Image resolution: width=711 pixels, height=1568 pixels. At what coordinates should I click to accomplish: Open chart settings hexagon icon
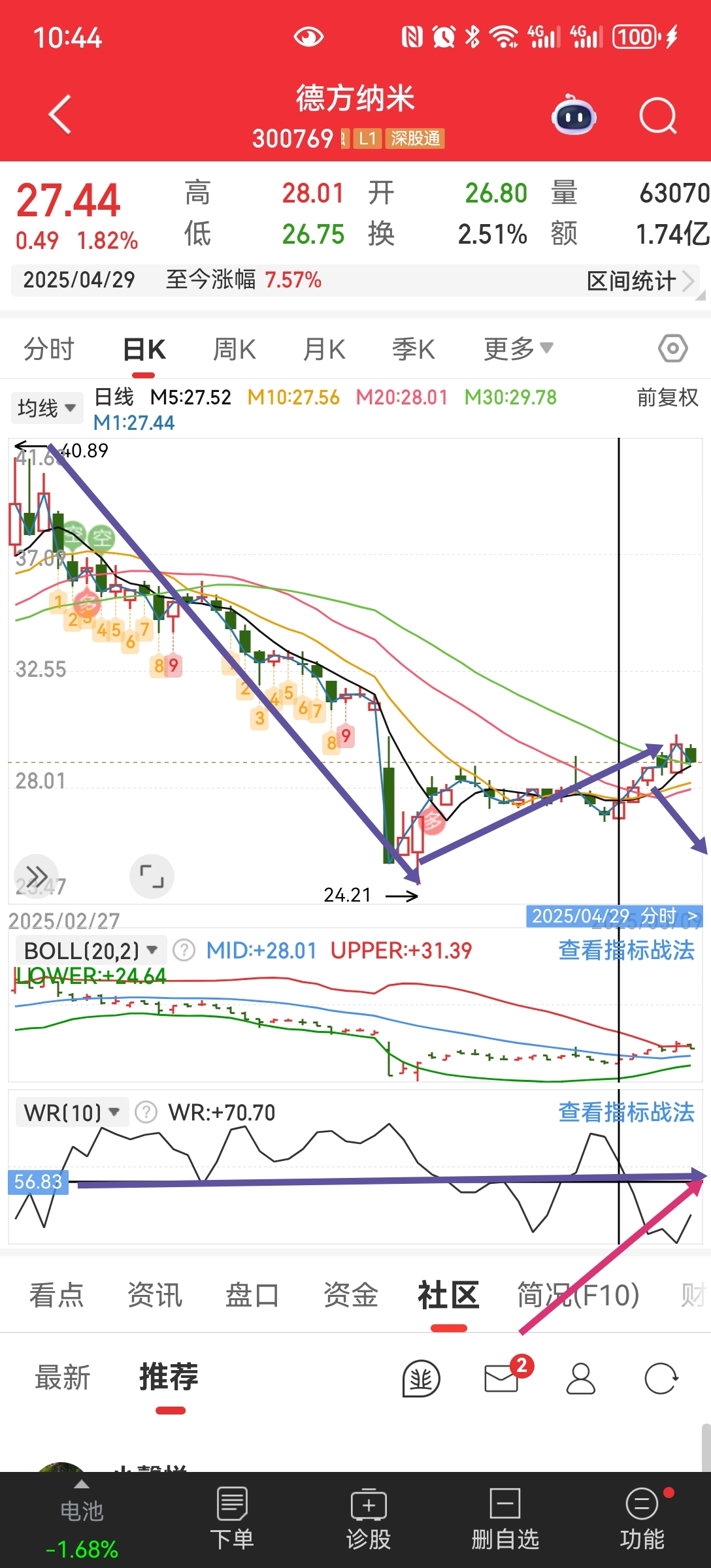(x=672, y=348)
